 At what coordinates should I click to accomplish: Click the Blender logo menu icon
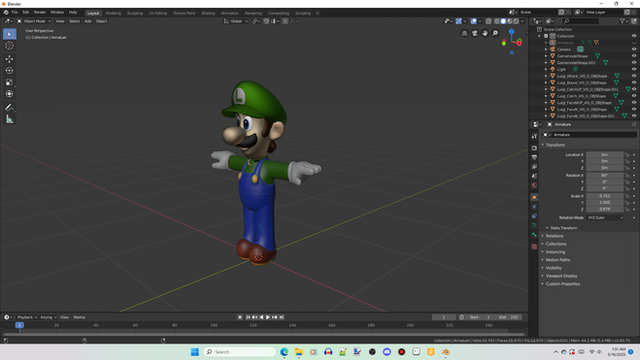(x=6, y=13)
